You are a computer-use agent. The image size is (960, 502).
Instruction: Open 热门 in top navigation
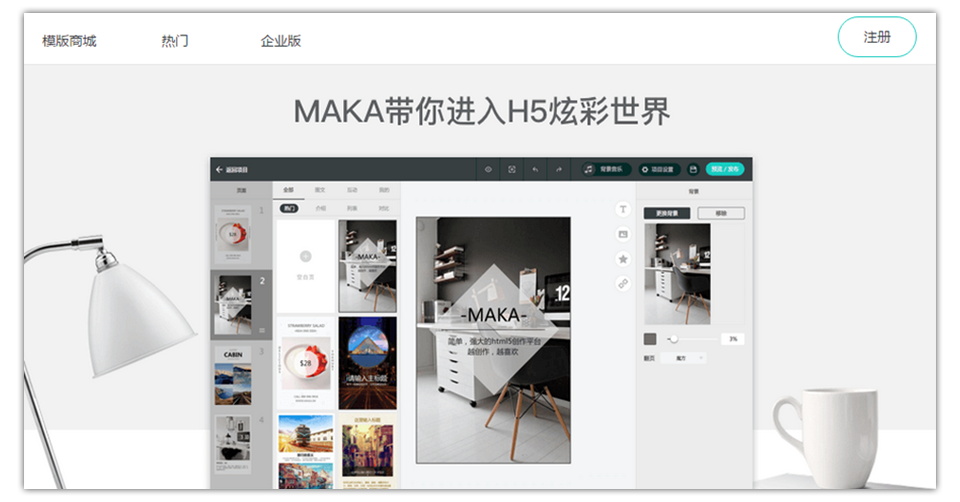coord(174,41)
